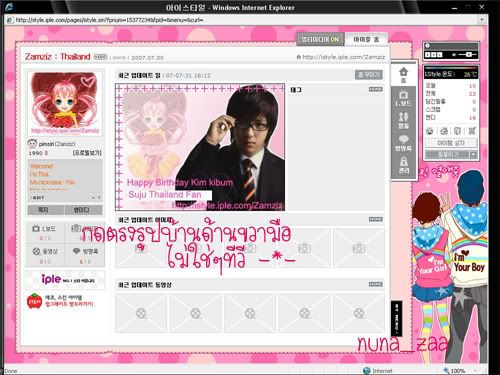Switch to the iple home tab

coord(366,39)
